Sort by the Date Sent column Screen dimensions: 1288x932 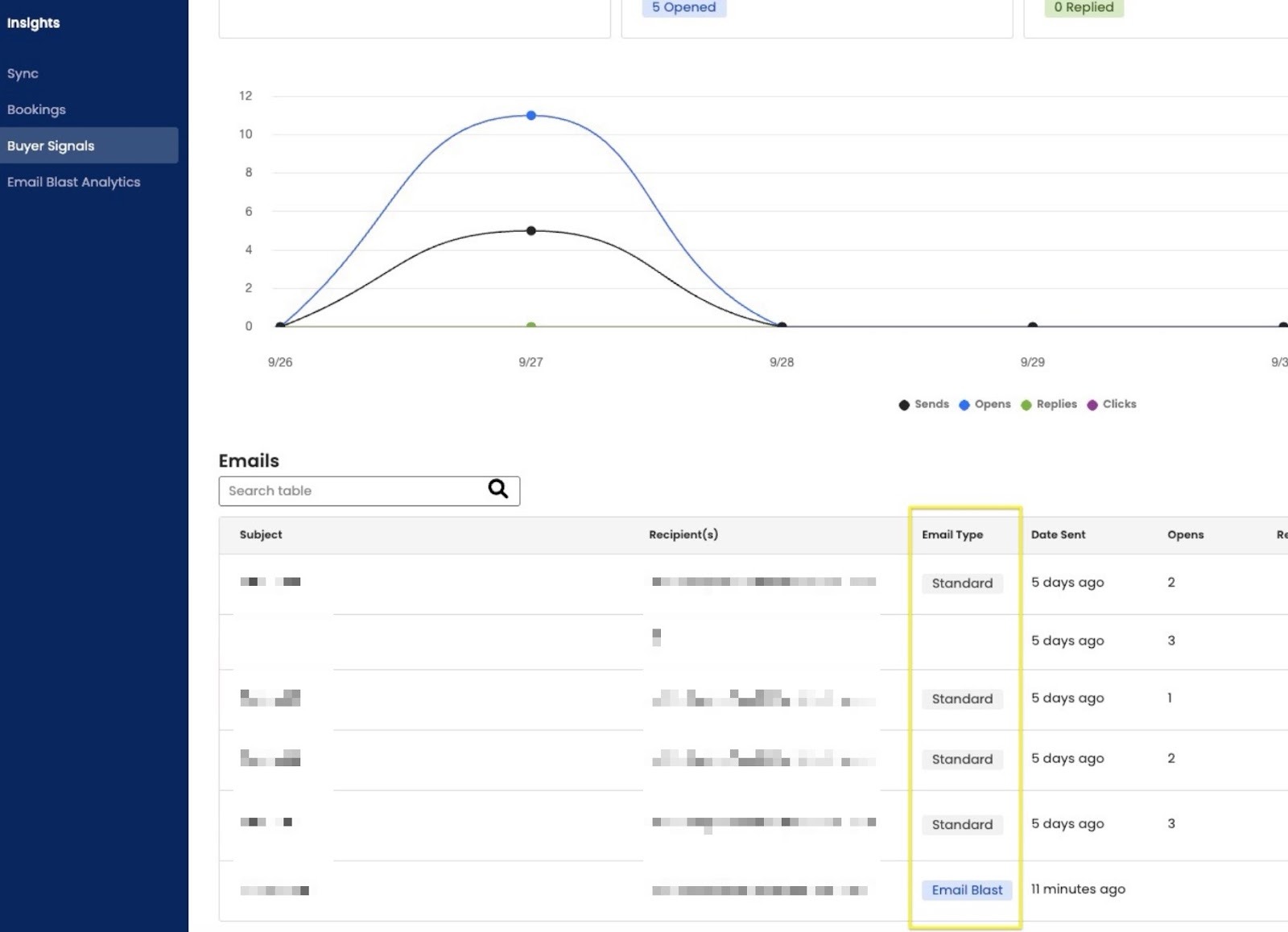(x=1058, y=534)
